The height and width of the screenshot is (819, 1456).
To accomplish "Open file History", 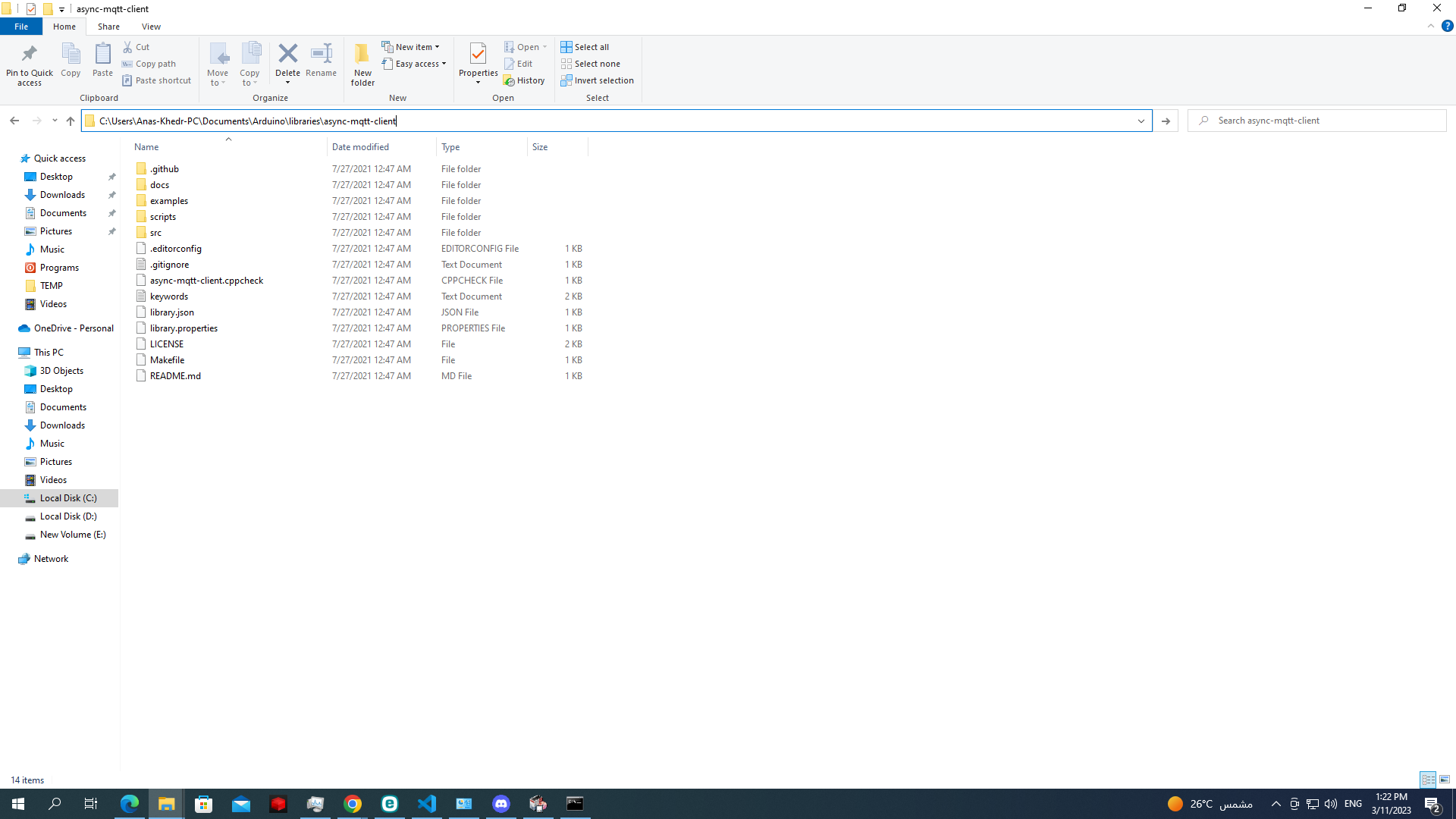I will pyautogui.click(x=524, y=80).
